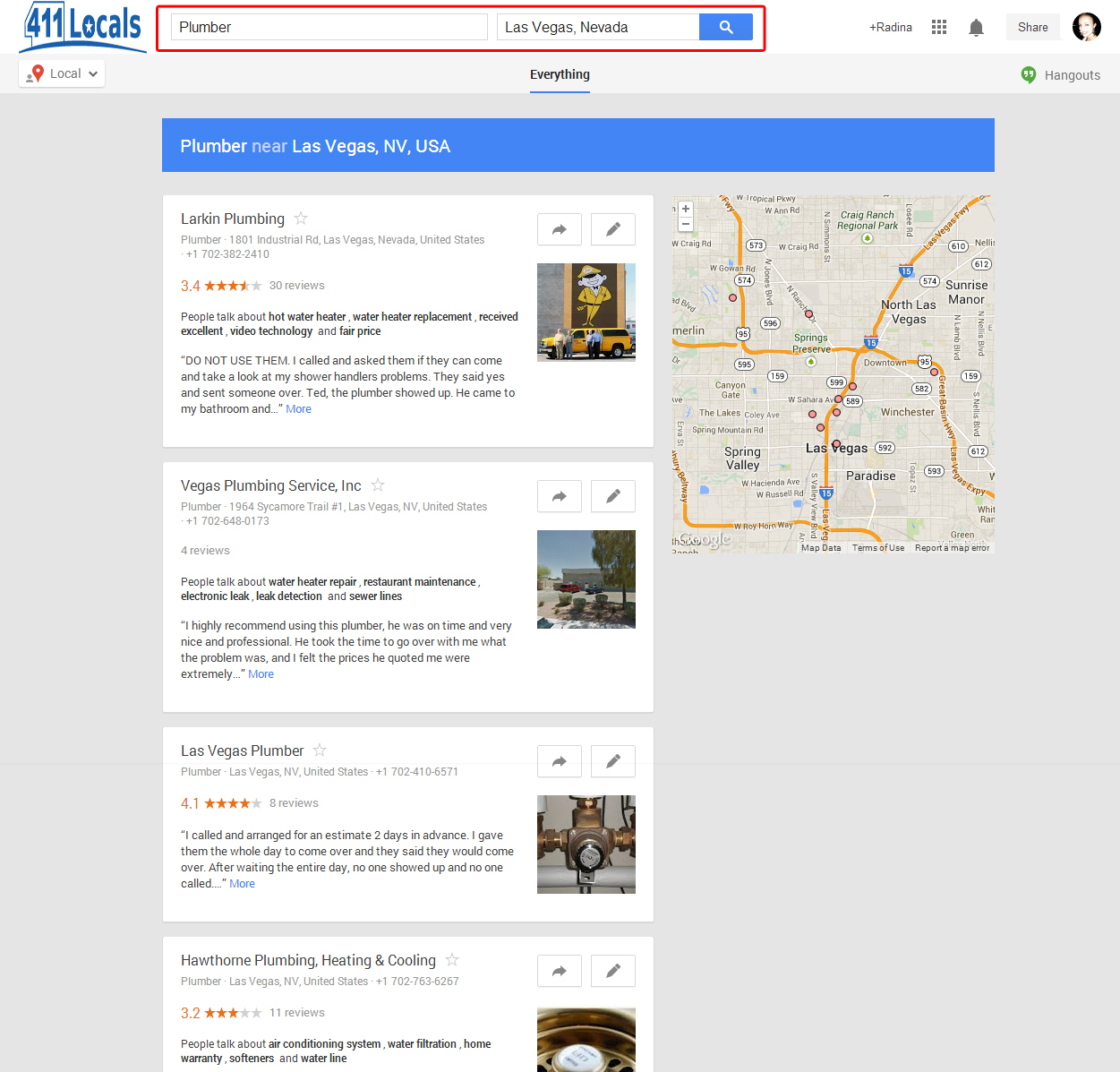Expand Vegas Plumbing Service review with More
Viewport: 1120px width, 1072px height.
pos(261,674)
